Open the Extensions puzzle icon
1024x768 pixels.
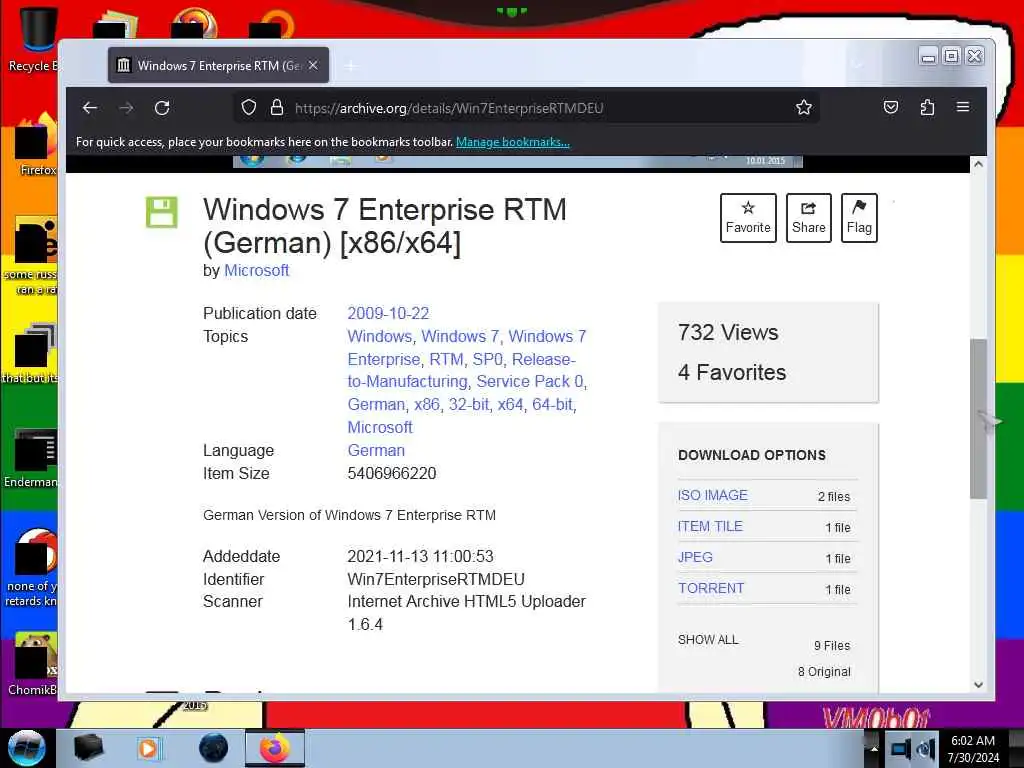927,107
